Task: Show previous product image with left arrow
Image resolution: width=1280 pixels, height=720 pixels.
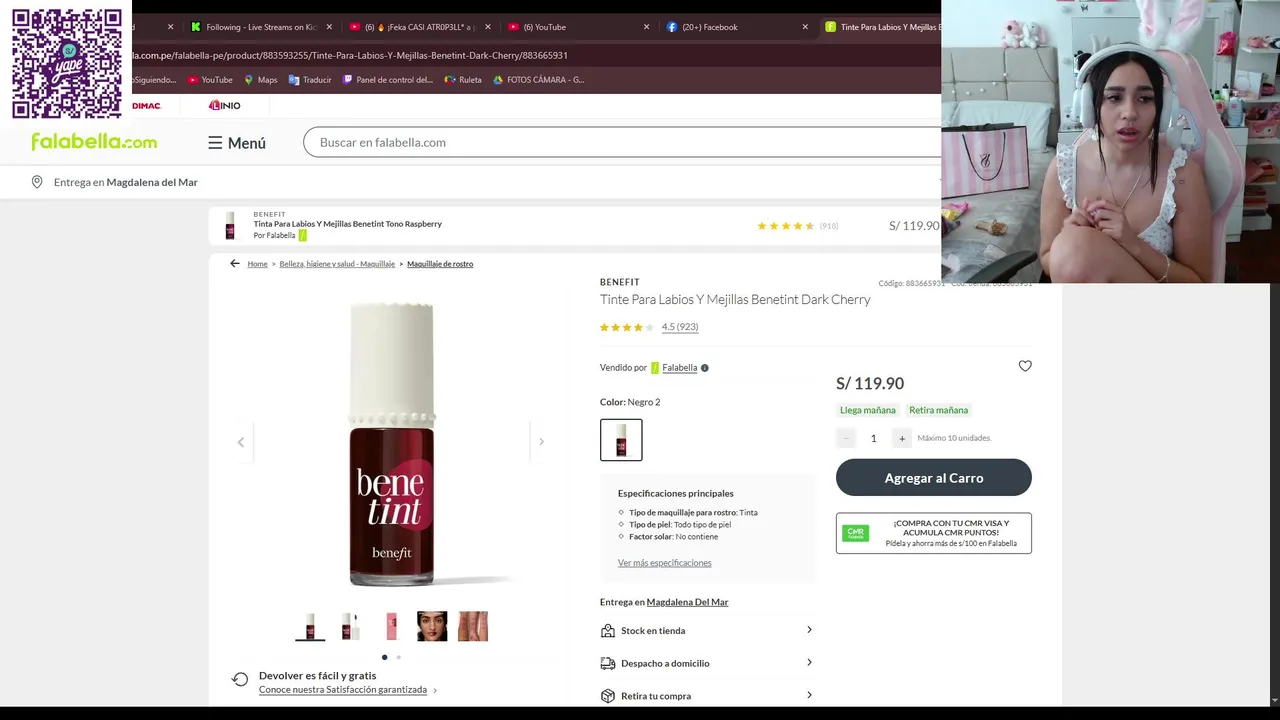Action: [240, 442]
